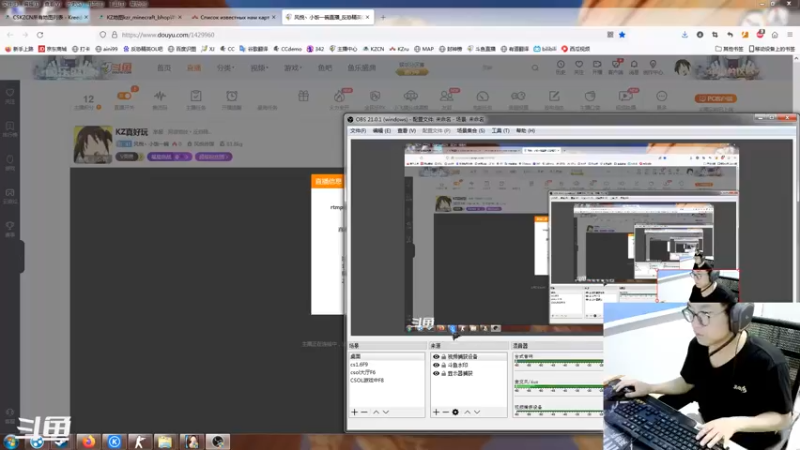Image resolution: width=800 pixels, height=450 pixels.
Task: Move the selected source up in OBS
Action: pos(467,412)
